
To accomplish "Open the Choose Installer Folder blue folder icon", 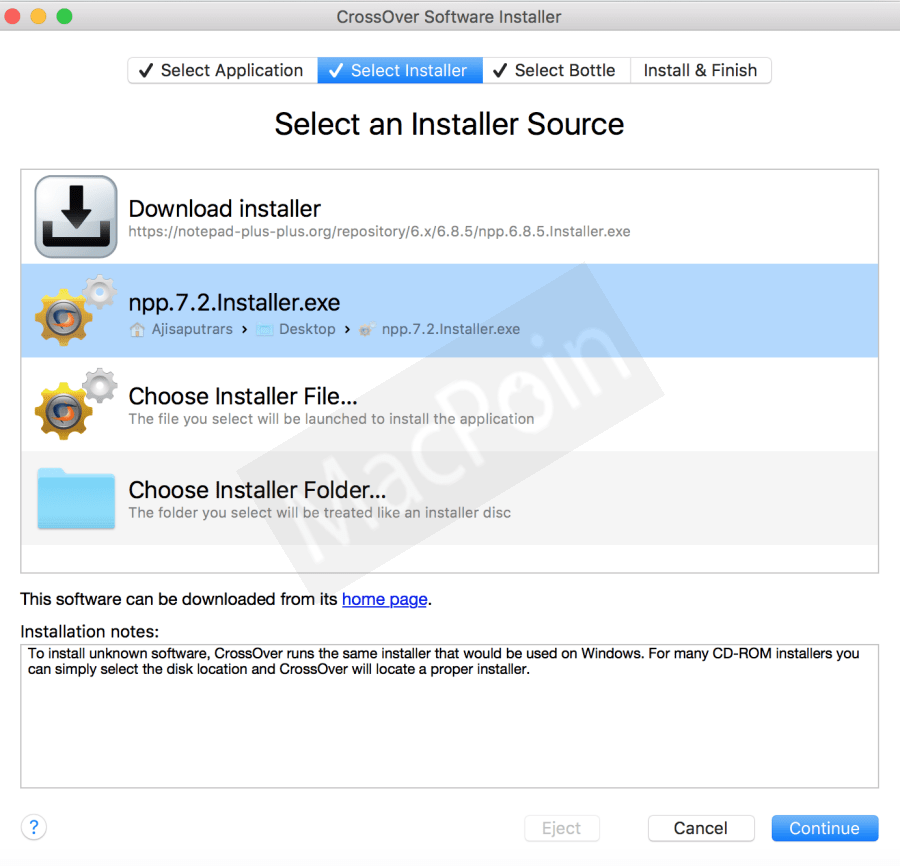I will click(x=75, y=498).
